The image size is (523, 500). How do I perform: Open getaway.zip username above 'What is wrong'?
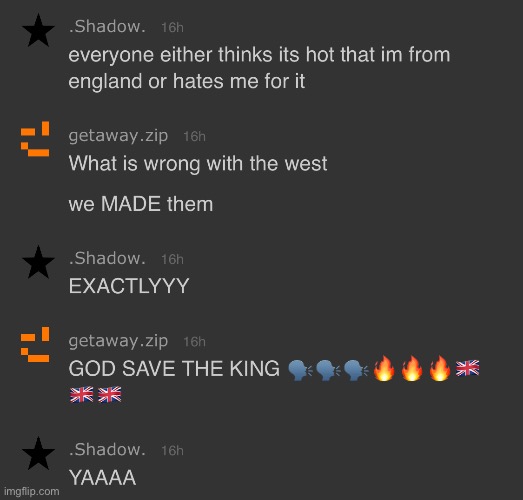118,136
